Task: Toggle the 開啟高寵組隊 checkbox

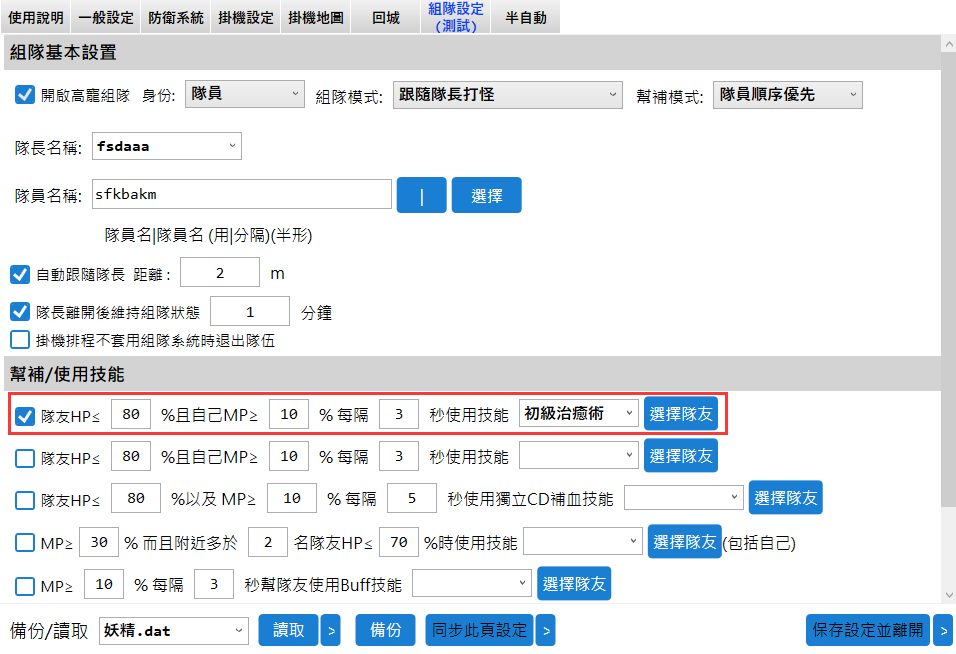Action: point(26,95)
